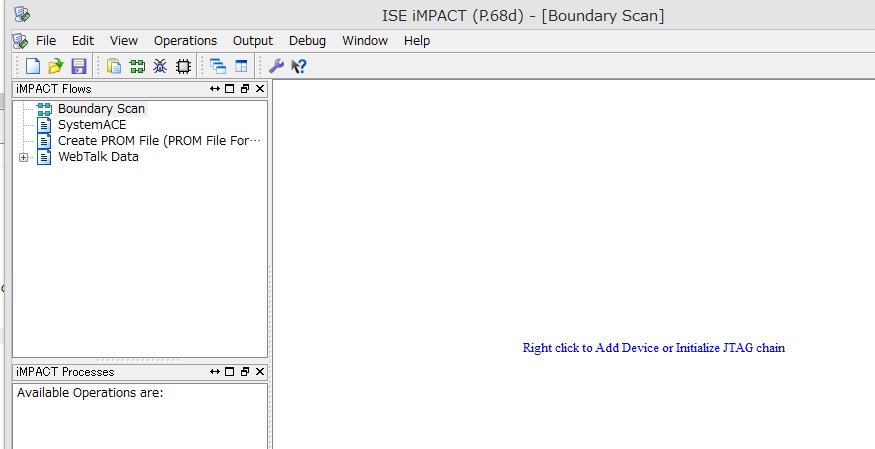Click the Cascade windows toolbar icon
875x449 pixels.
[218, 66]
